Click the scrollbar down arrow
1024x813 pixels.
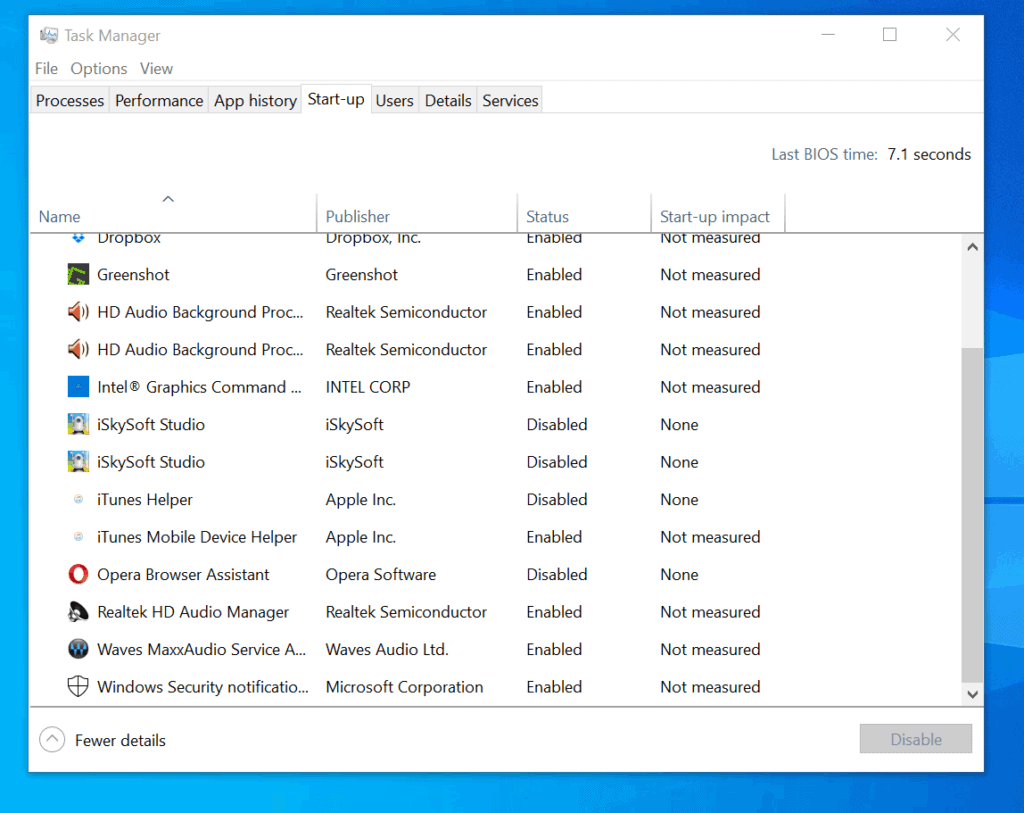coord(971,693)
